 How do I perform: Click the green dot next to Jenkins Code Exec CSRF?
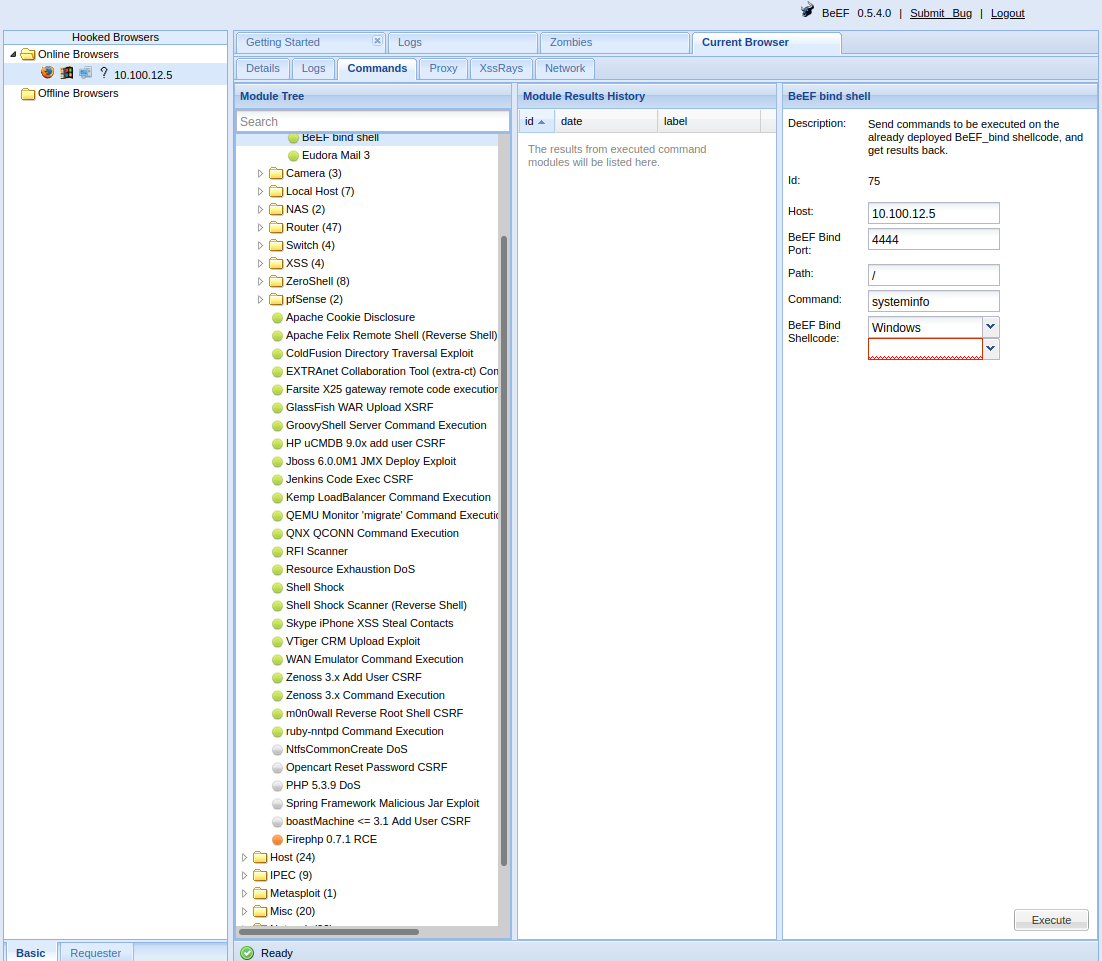(278, 479)
